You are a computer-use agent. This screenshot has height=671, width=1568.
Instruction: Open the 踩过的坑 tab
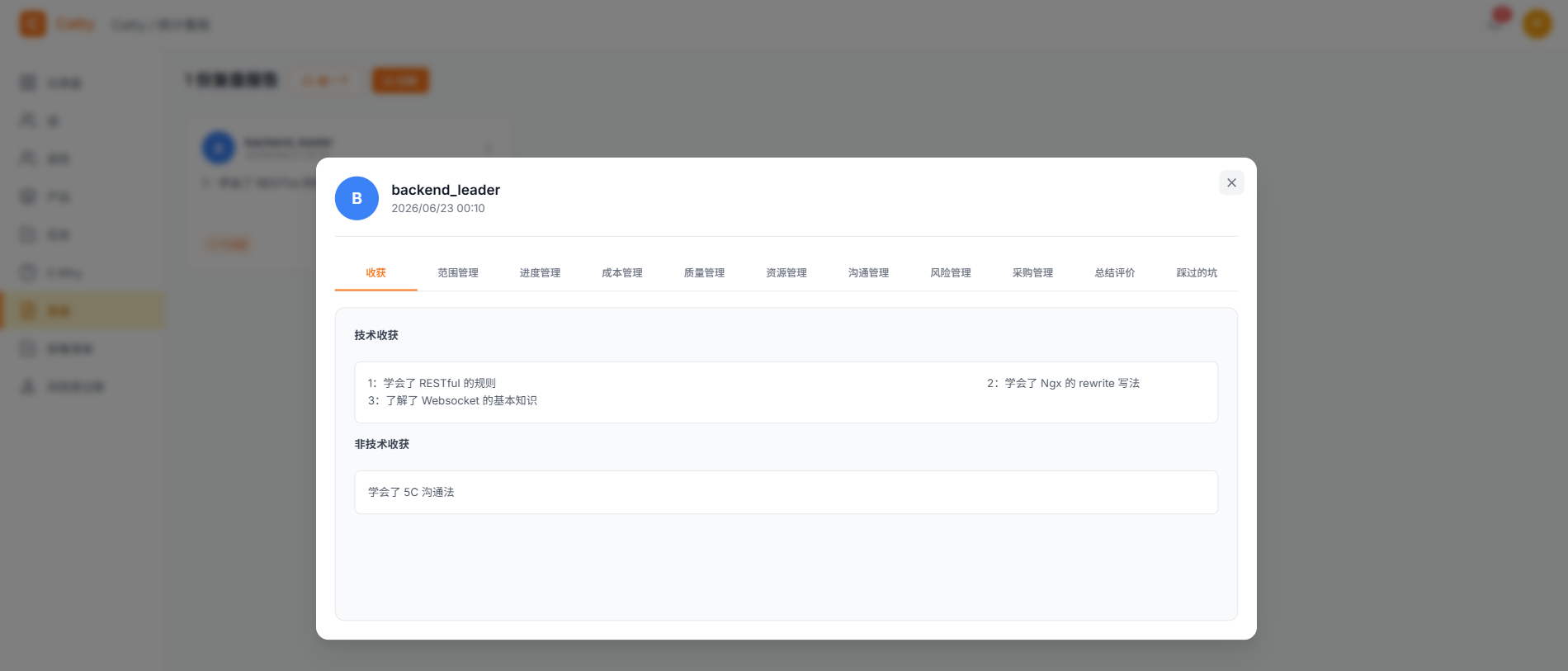coord(1197,272)
